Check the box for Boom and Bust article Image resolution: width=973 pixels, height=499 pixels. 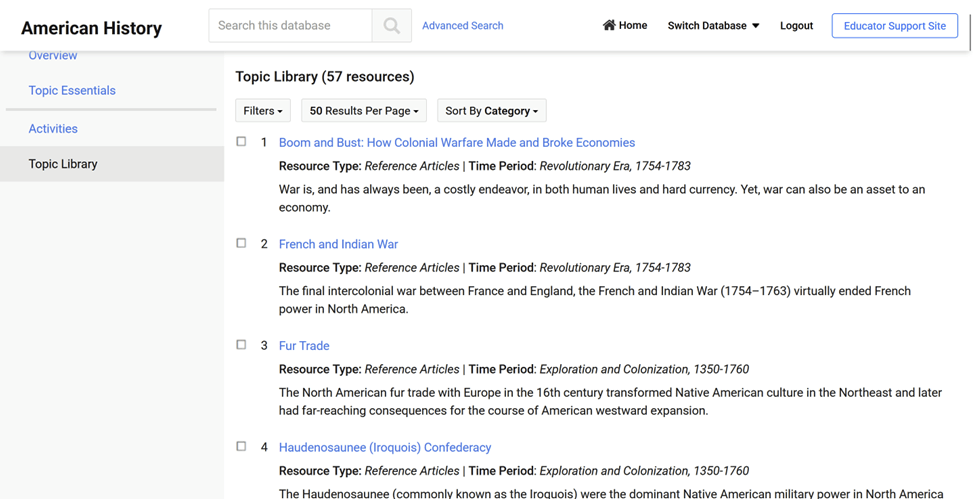click(x=241, y=142)
